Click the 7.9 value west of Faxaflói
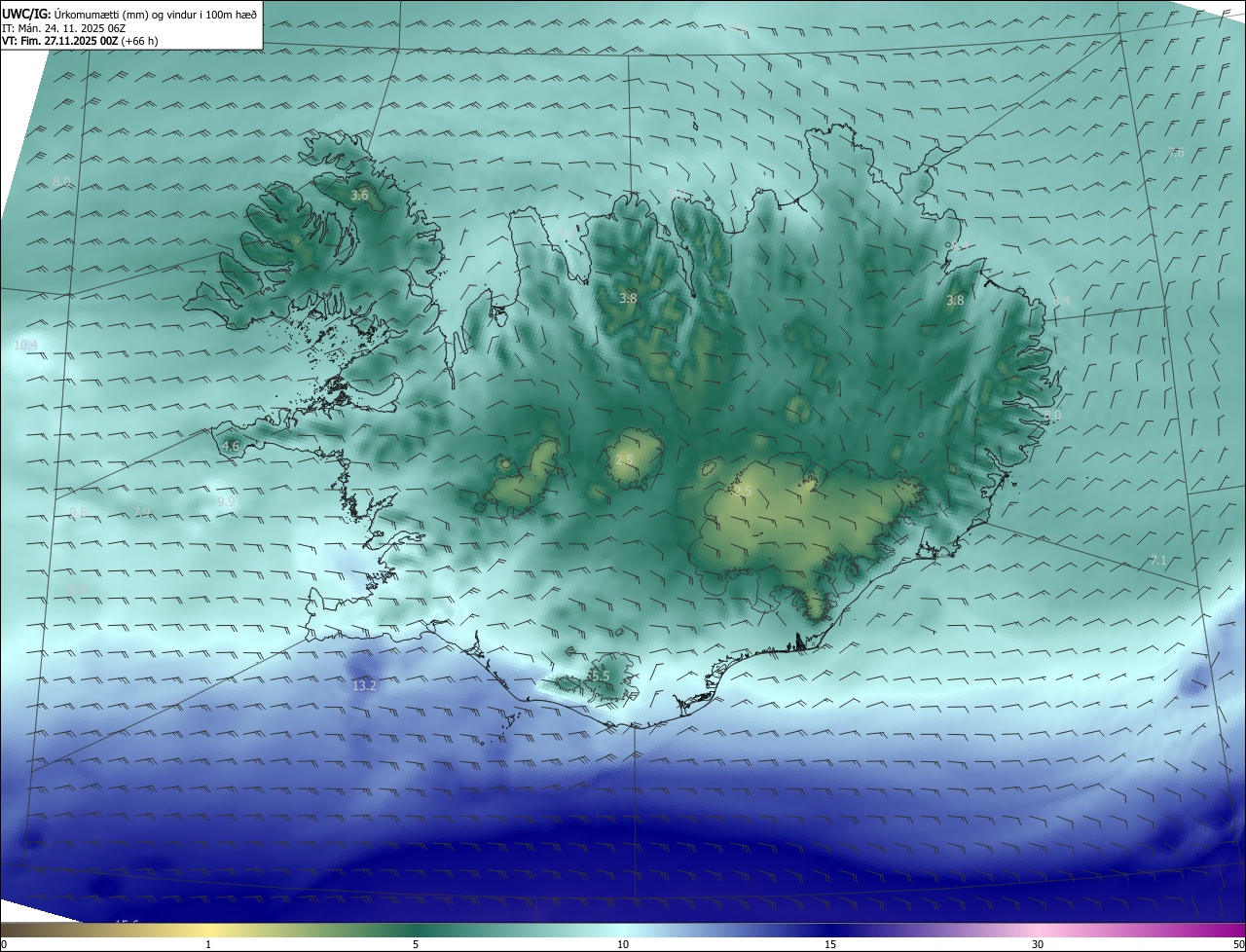1246x952 pixels. pyautogui.click(x=142, y=513)
